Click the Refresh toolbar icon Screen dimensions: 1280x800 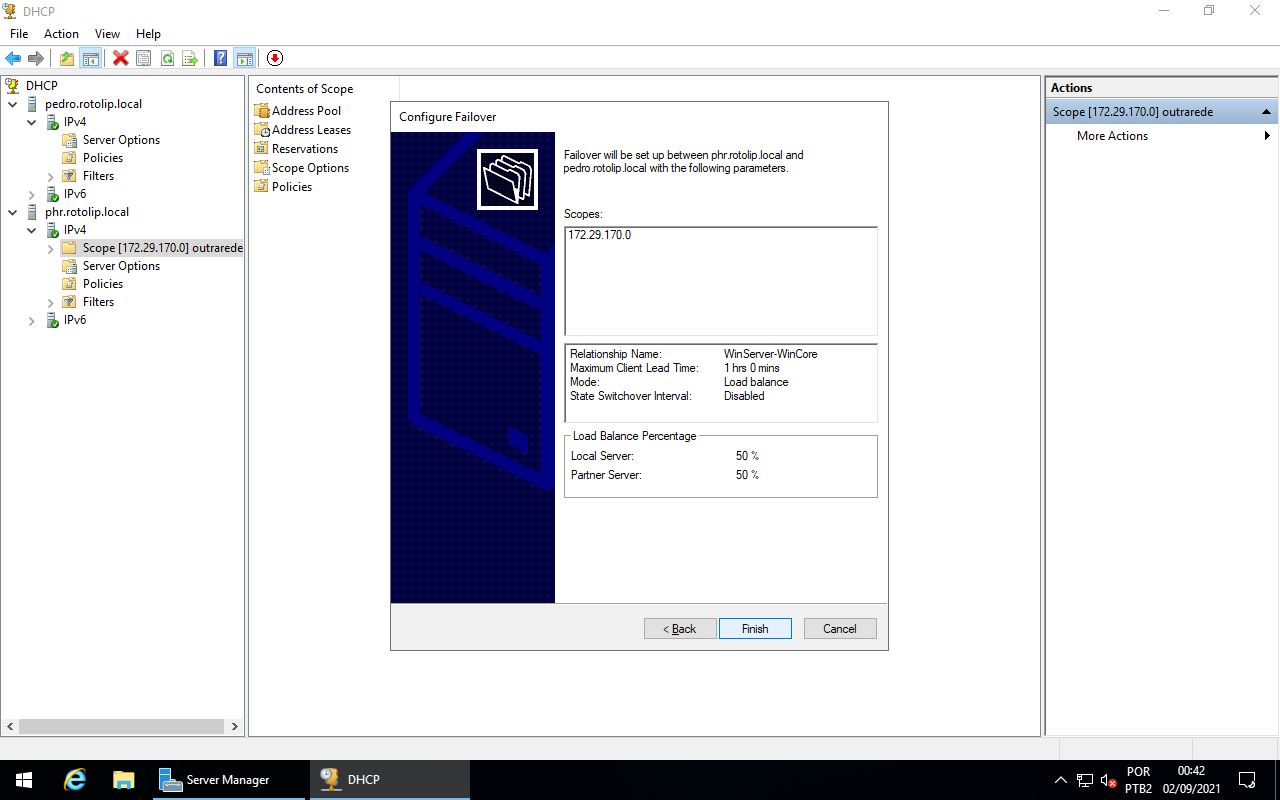coord(168,57)
